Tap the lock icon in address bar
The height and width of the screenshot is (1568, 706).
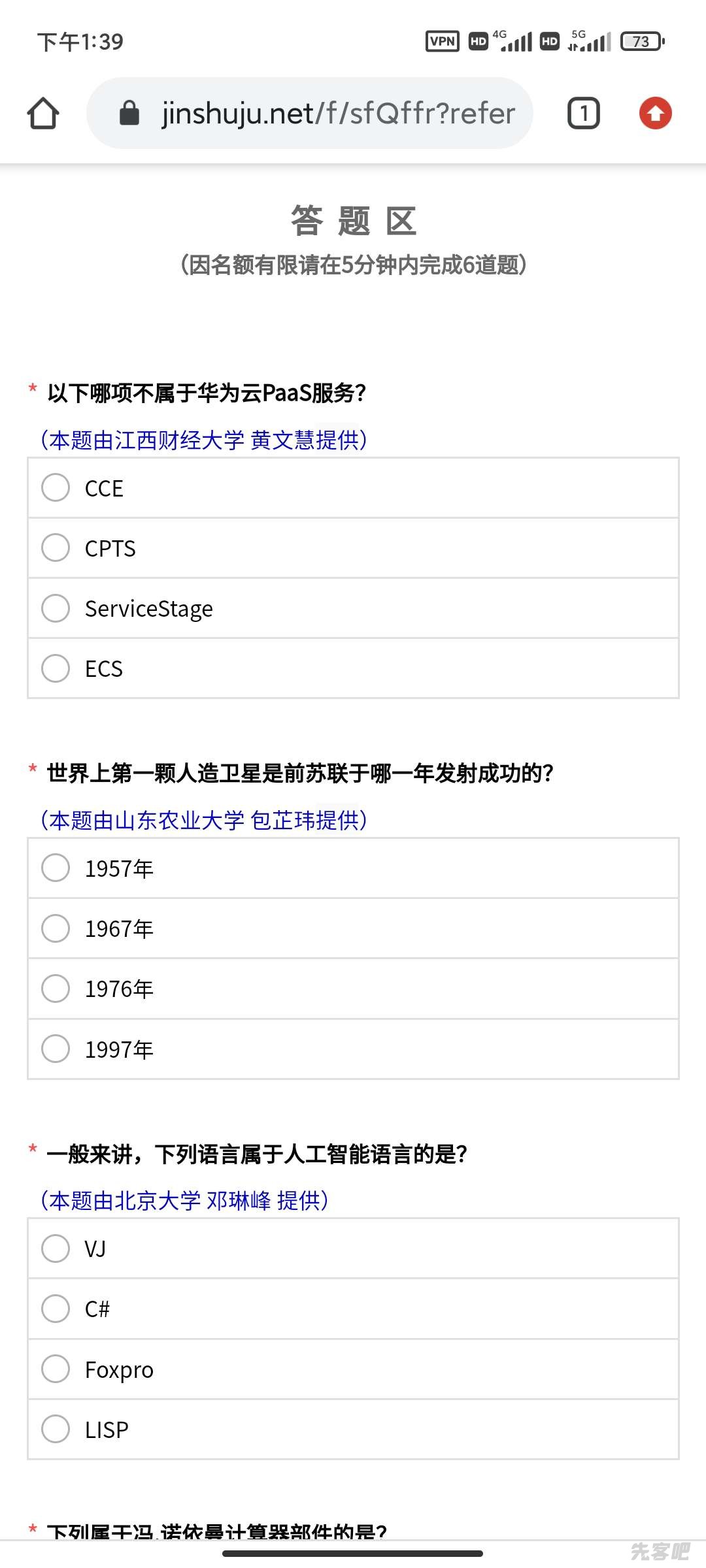pos(129,114)
